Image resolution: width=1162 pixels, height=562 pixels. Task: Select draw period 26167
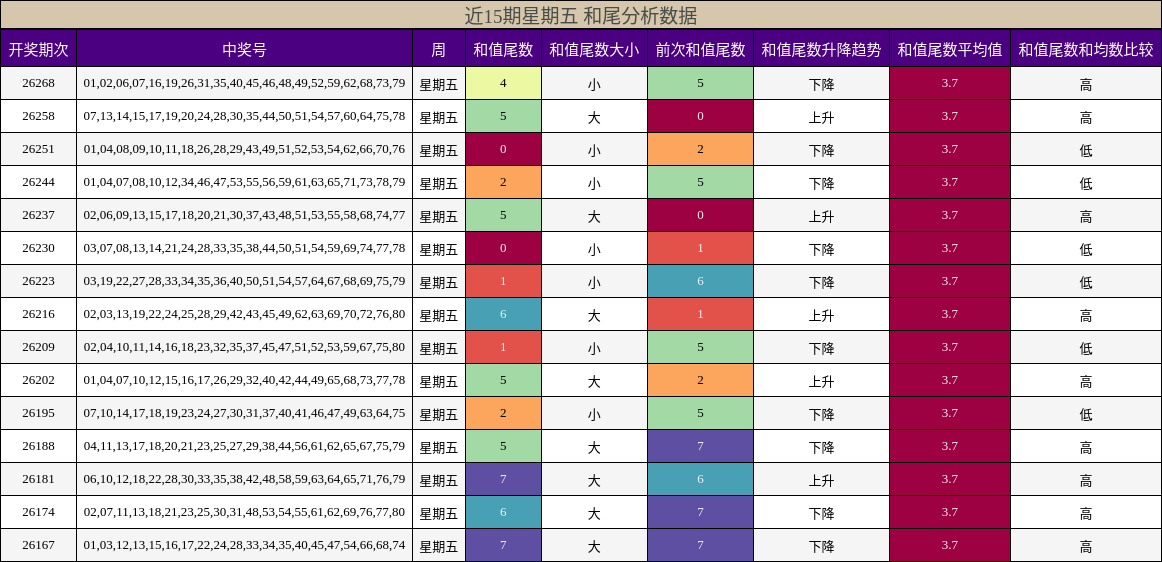[38, 545]
